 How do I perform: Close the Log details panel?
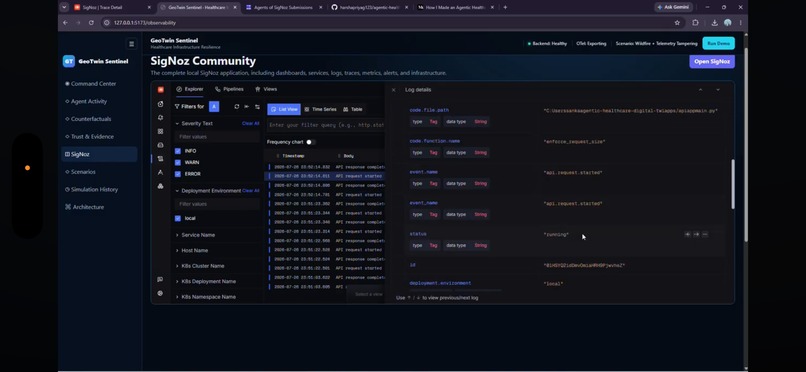coord(394,90)
